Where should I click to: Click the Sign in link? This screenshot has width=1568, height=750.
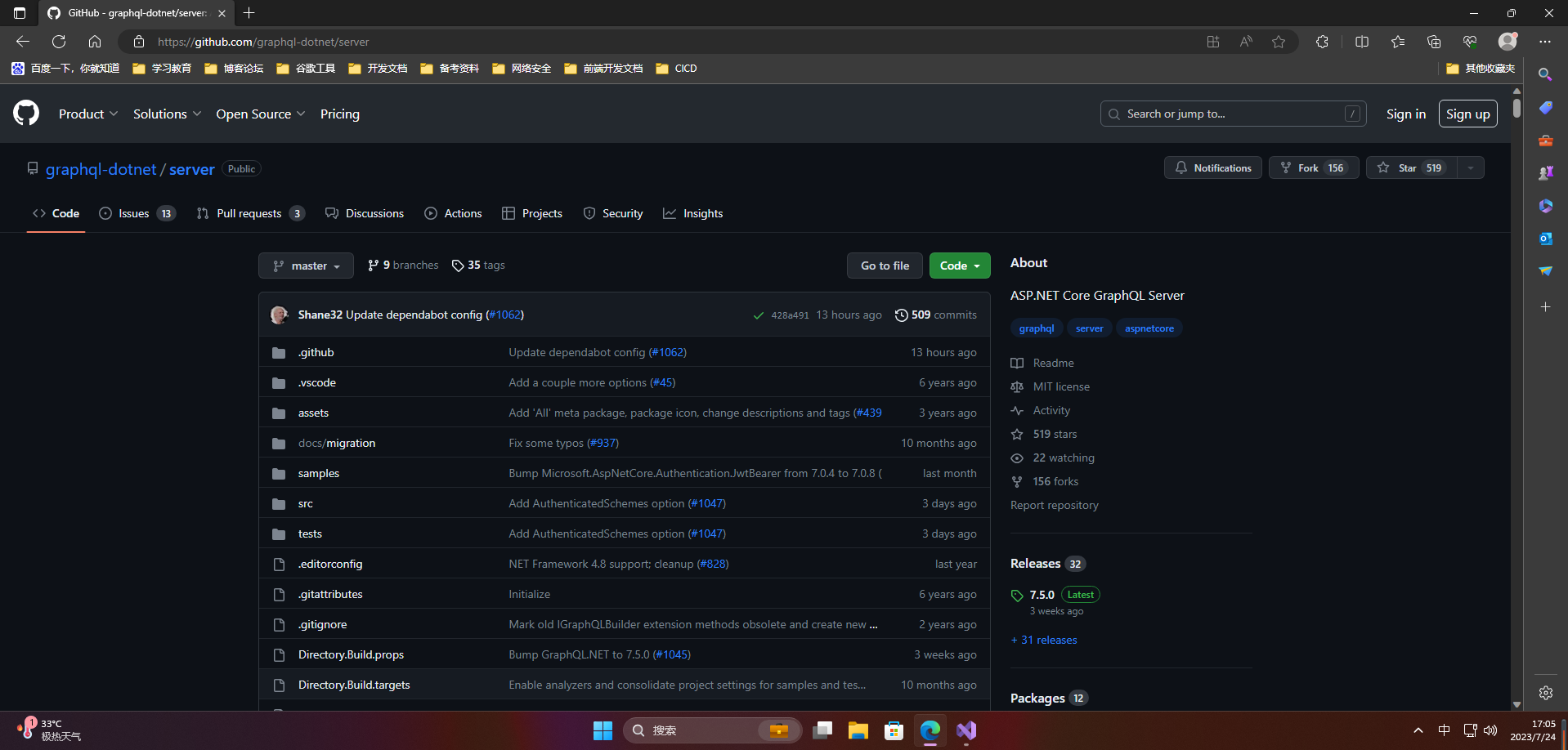point(1406,114)
